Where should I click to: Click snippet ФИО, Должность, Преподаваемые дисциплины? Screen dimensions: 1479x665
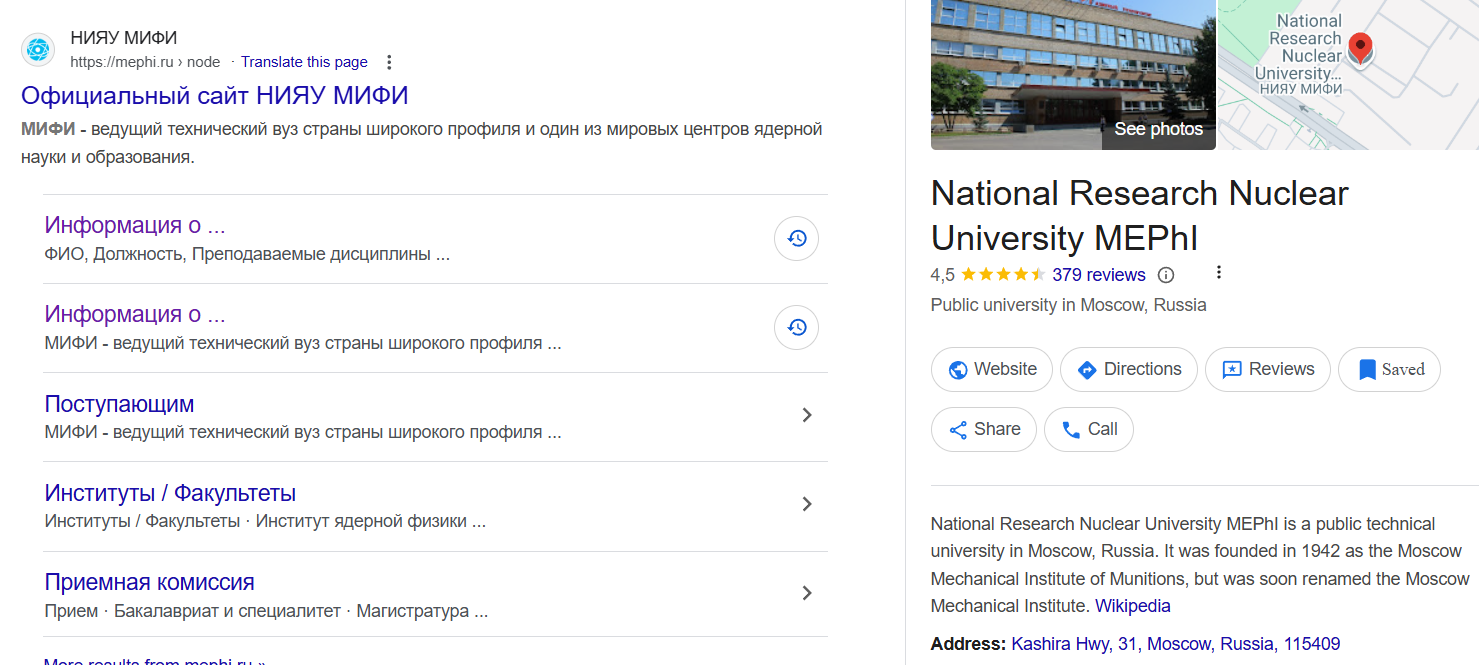[247, 254]
